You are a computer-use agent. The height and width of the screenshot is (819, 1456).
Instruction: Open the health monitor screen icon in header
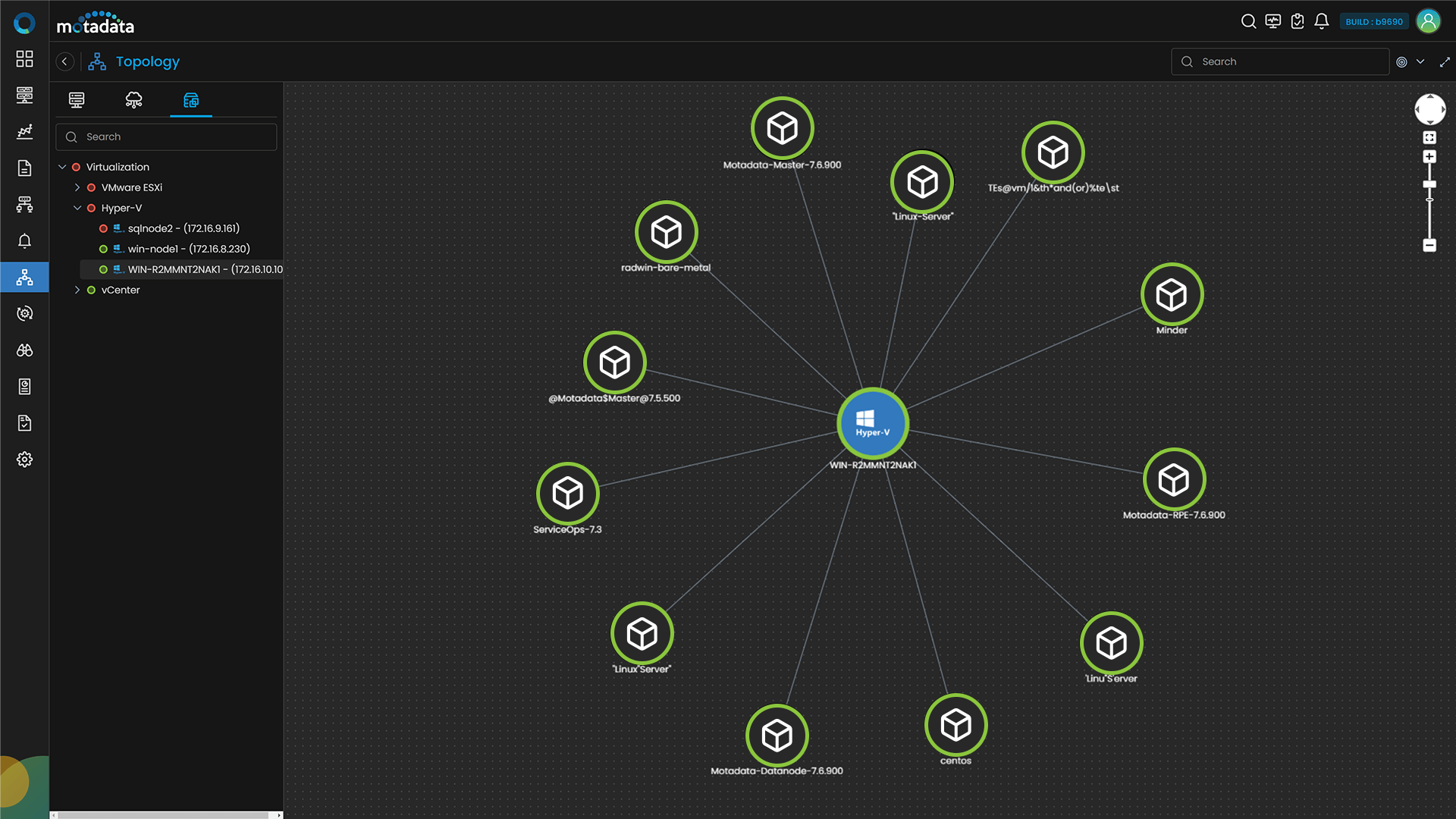click(1273, 21)
